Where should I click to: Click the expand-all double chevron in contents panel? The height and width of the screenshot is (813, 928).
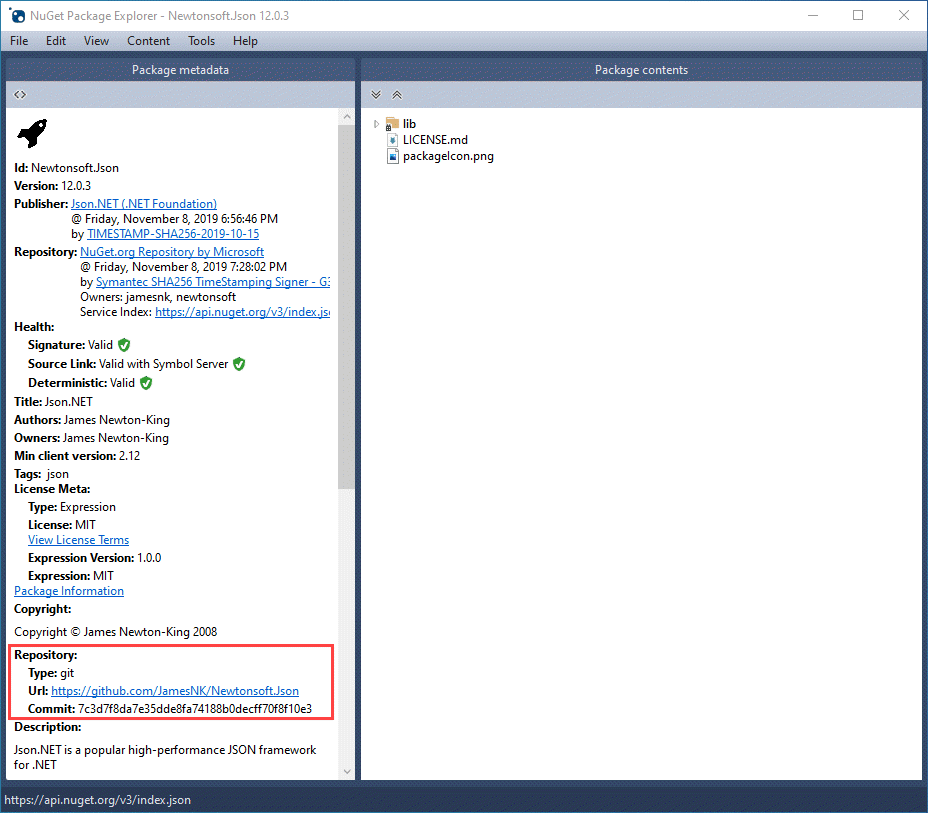point(375,94)
